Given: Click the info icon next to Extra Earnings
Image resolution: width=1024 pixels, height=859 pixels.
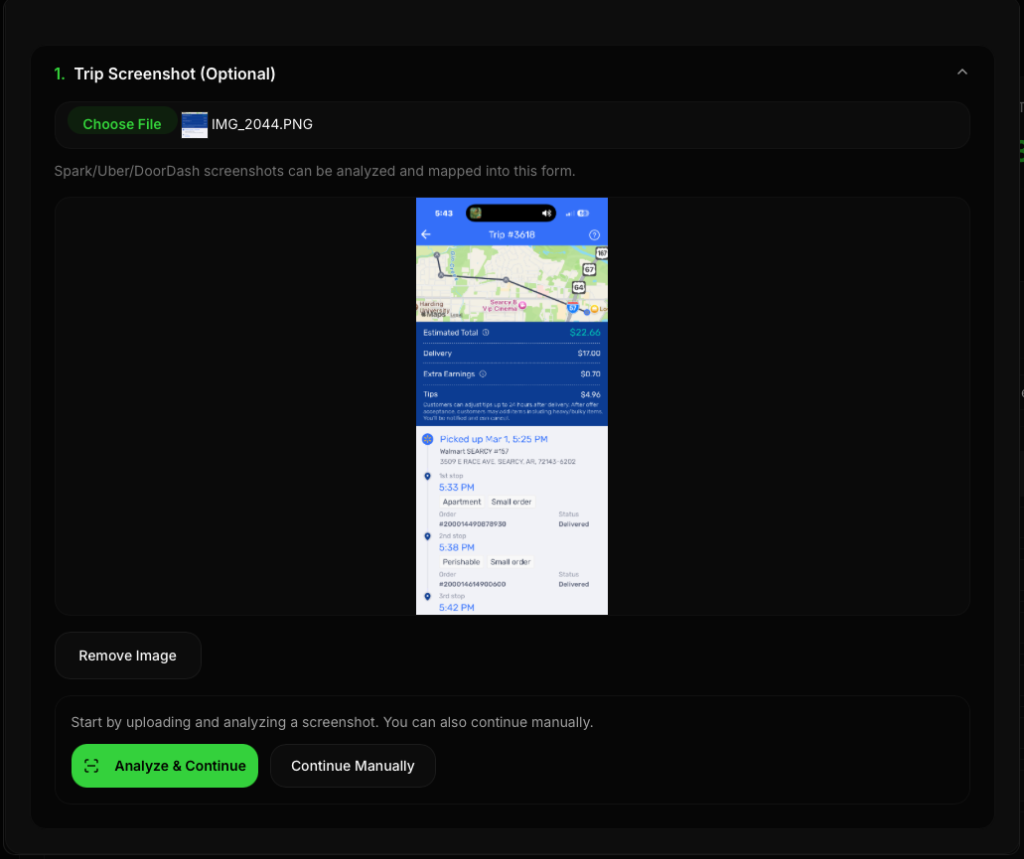Looking at the screenshot, I should [483, 374].
